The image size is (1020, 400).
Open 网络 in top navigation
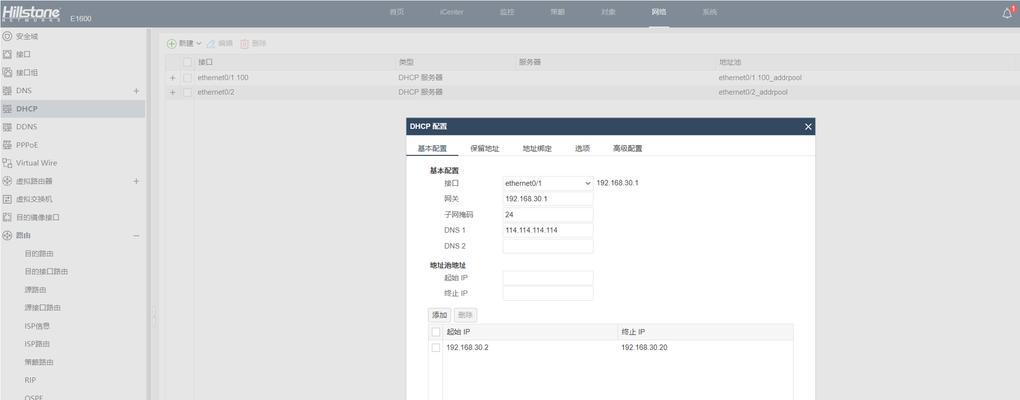[659, 12]
